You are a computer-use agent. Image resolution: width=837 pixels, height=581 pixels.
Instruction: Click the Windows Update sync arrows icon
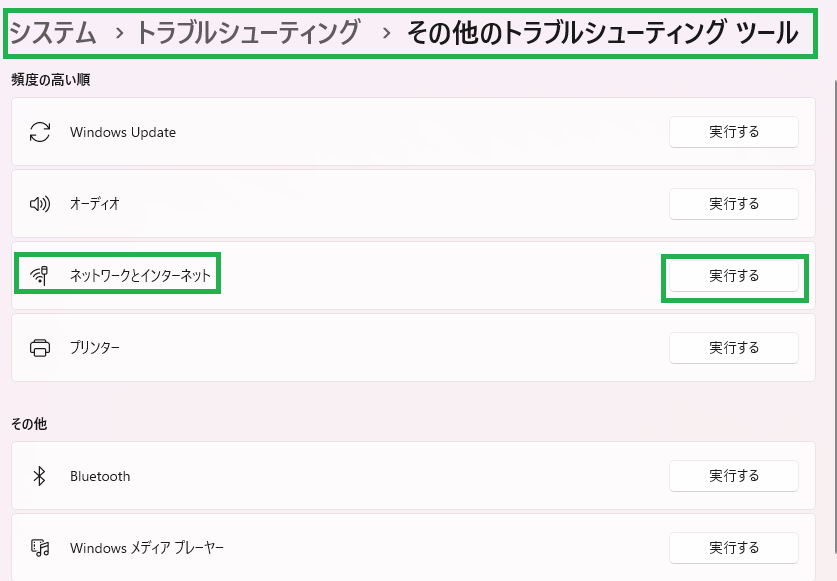(40, 132)
